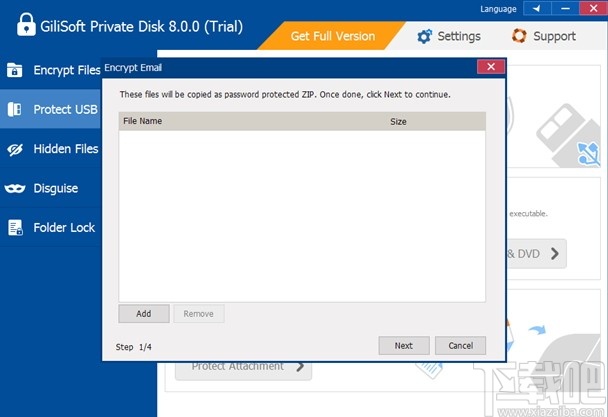Open Support from the top bar
Viewport: 608px width, 417px height.
tap(544, 36)
